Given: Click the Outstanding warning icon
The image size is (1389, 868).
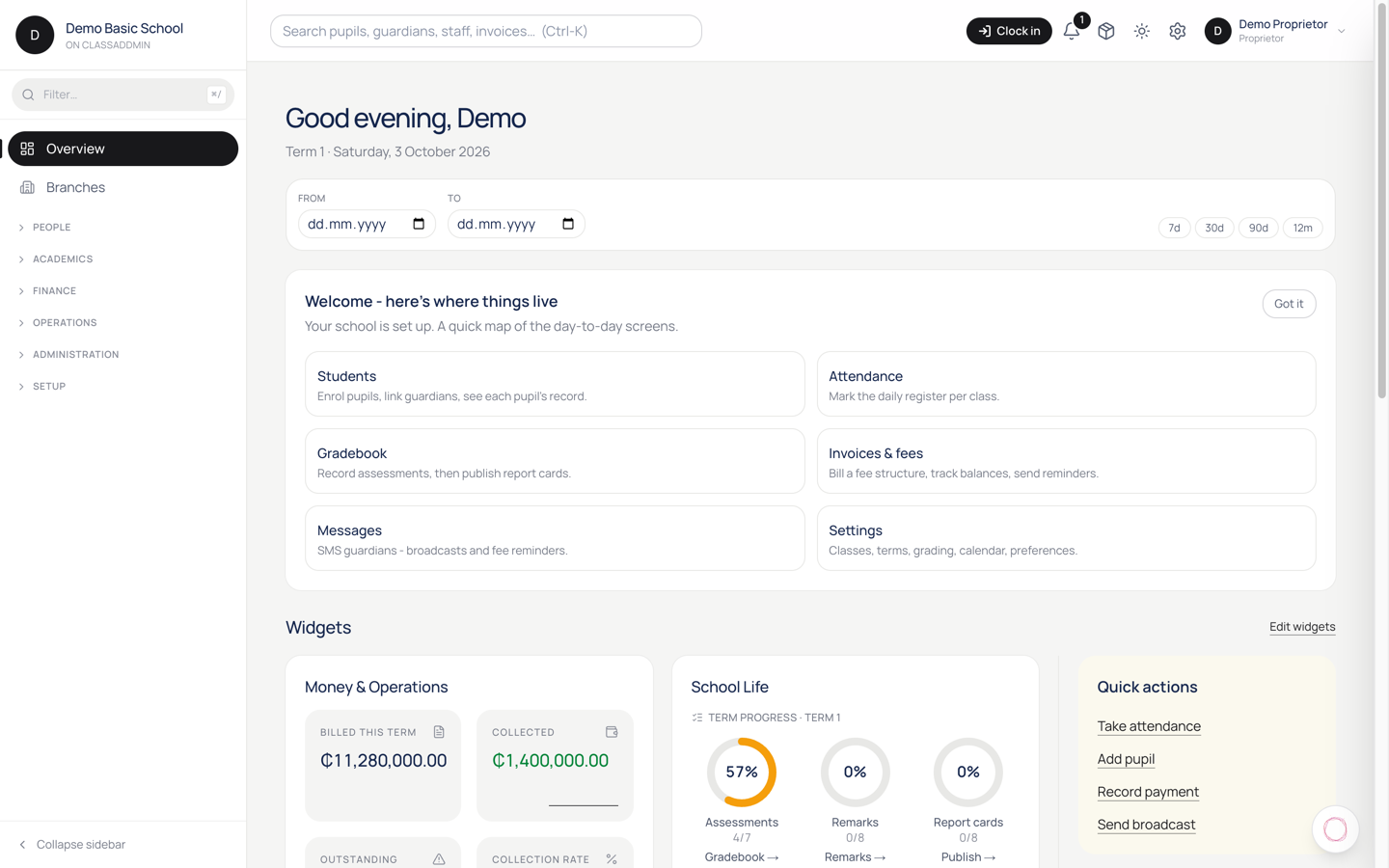Looking at the screenshot, I should pyautogui.click(x=439, y=858).
